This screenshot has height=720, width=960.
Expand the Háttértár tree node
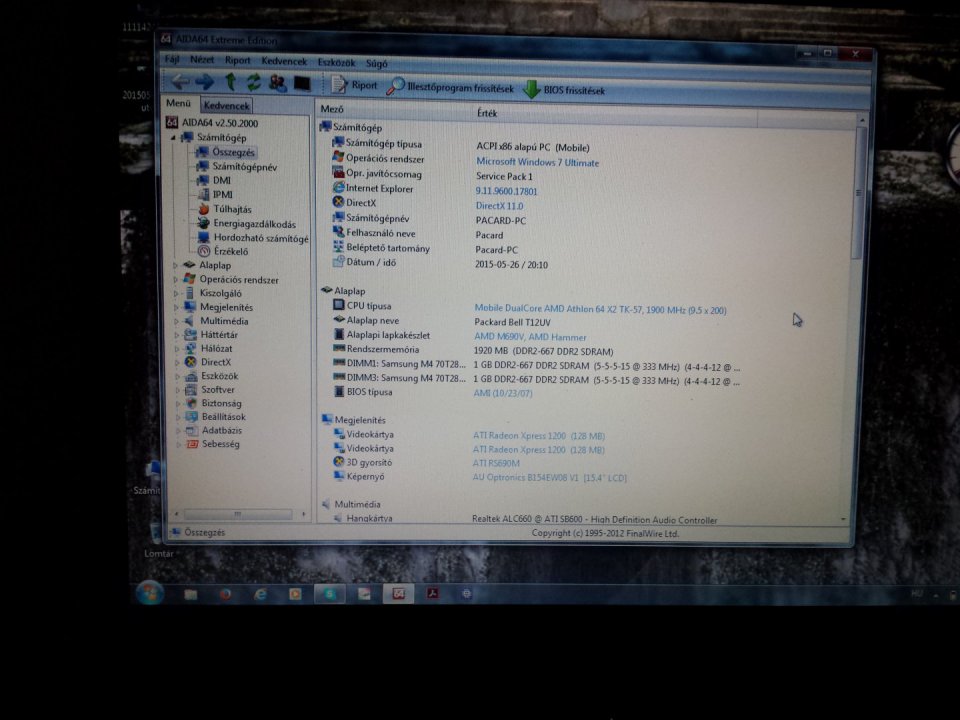178,335
